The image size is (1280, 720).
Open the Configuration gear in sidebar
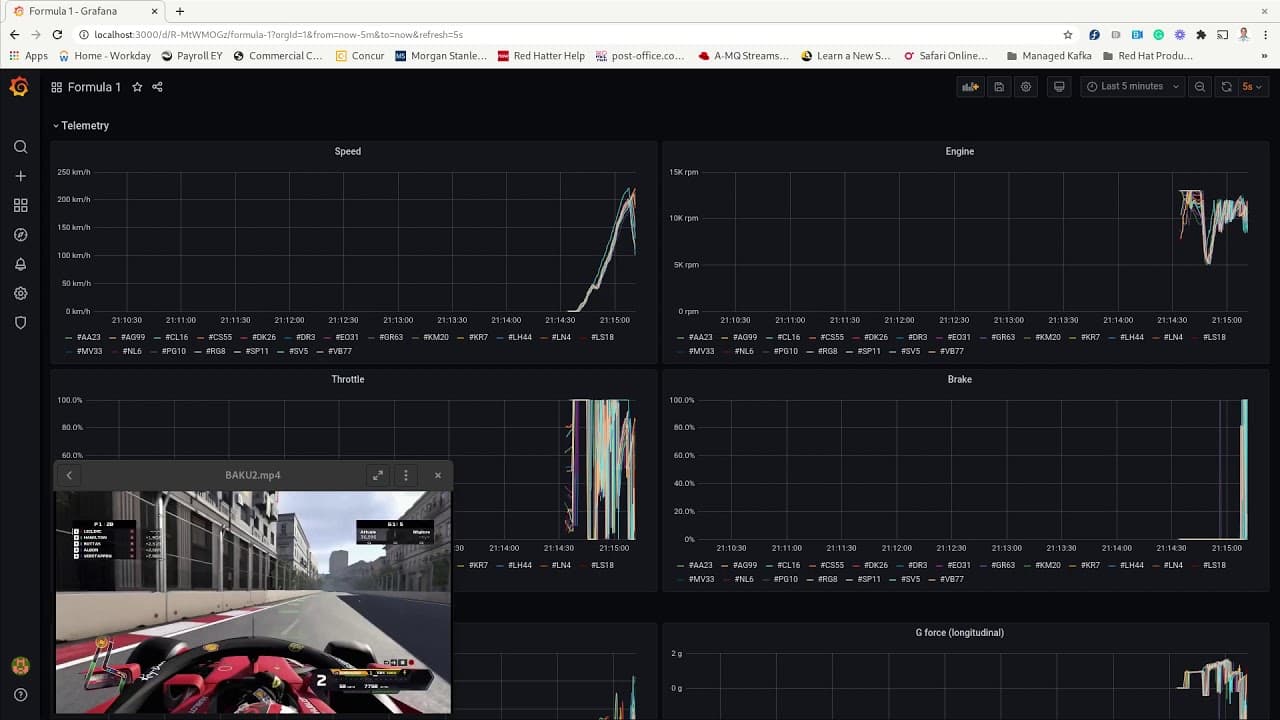click(20, 294)
